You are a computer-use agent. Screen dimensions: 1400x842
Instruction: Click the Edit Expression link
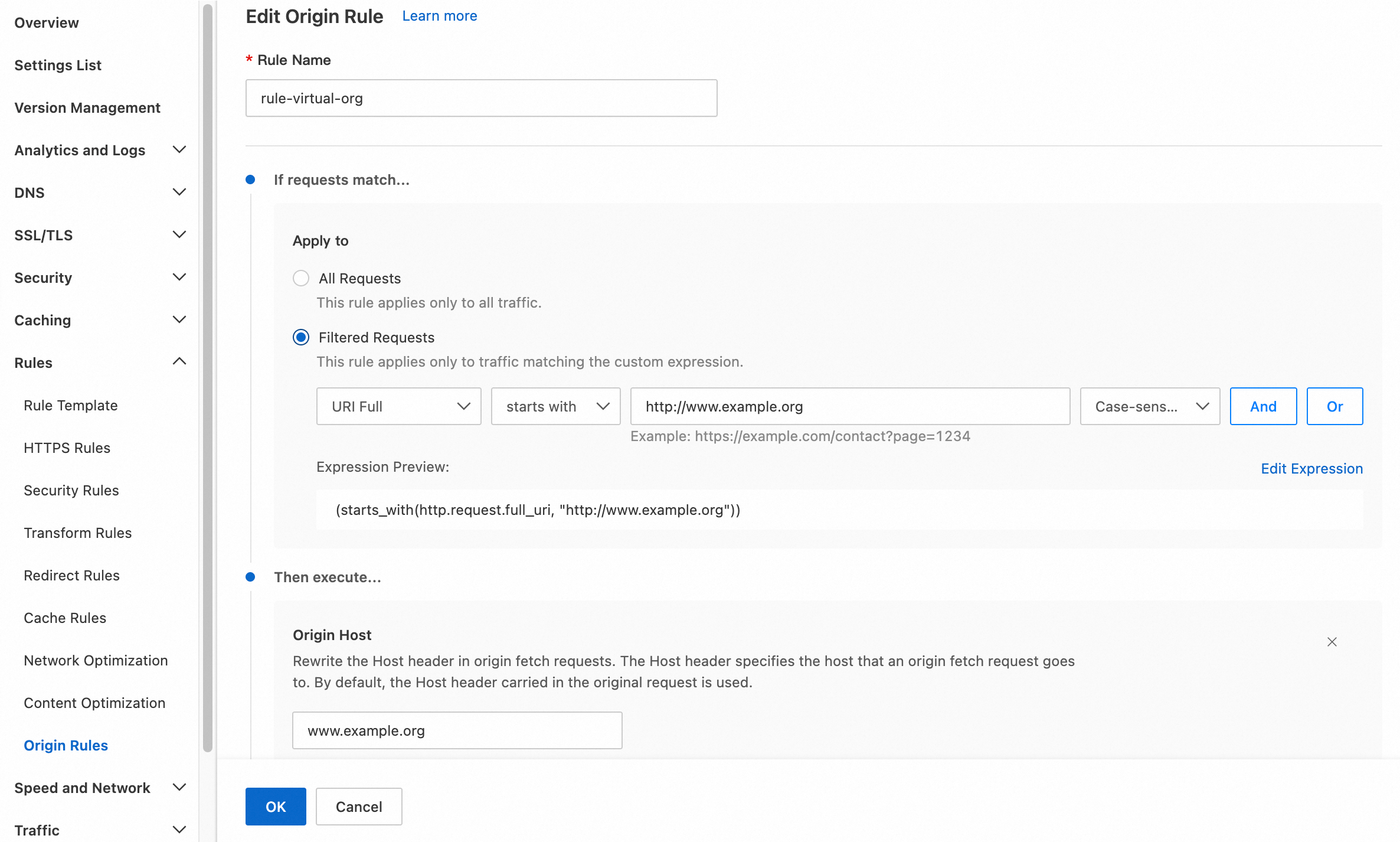pos(1311,469)
